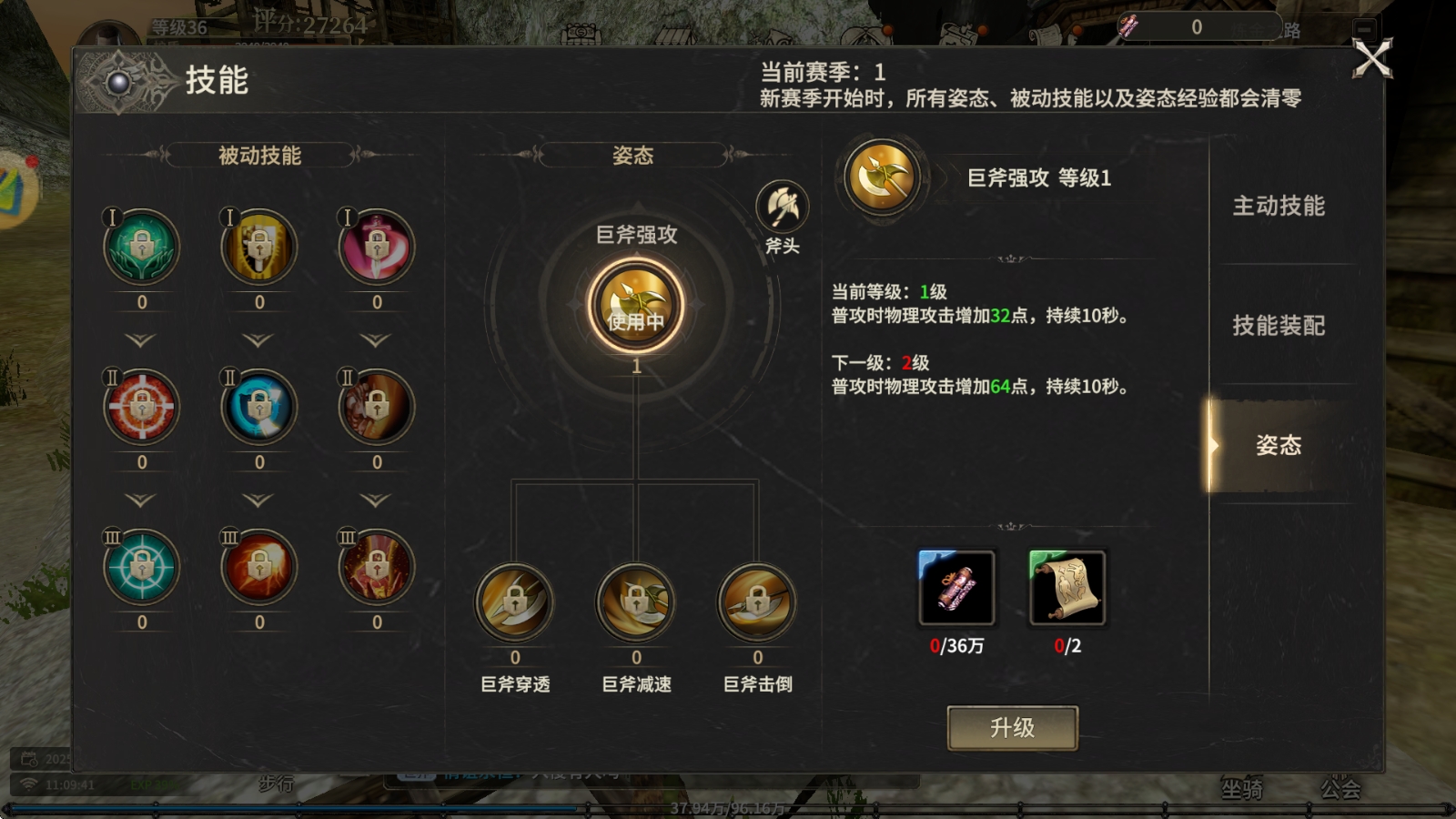
Task: Select the locked 巨斧击倒 skill
Action: tap(757, 602)
